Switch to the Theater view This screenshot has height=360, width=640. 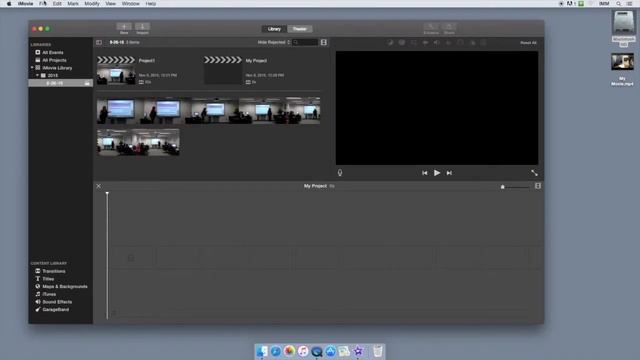[x=300, y=29]
